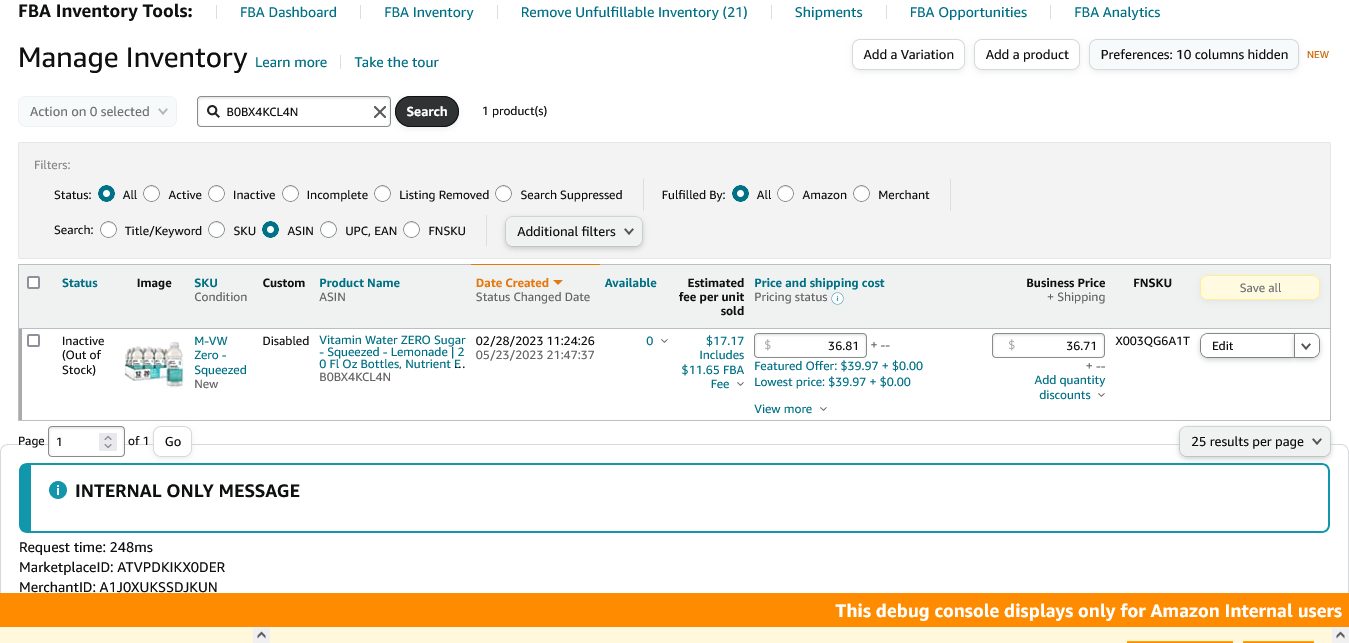Expand Add quantity discounts

click(x=1070, y=387)
